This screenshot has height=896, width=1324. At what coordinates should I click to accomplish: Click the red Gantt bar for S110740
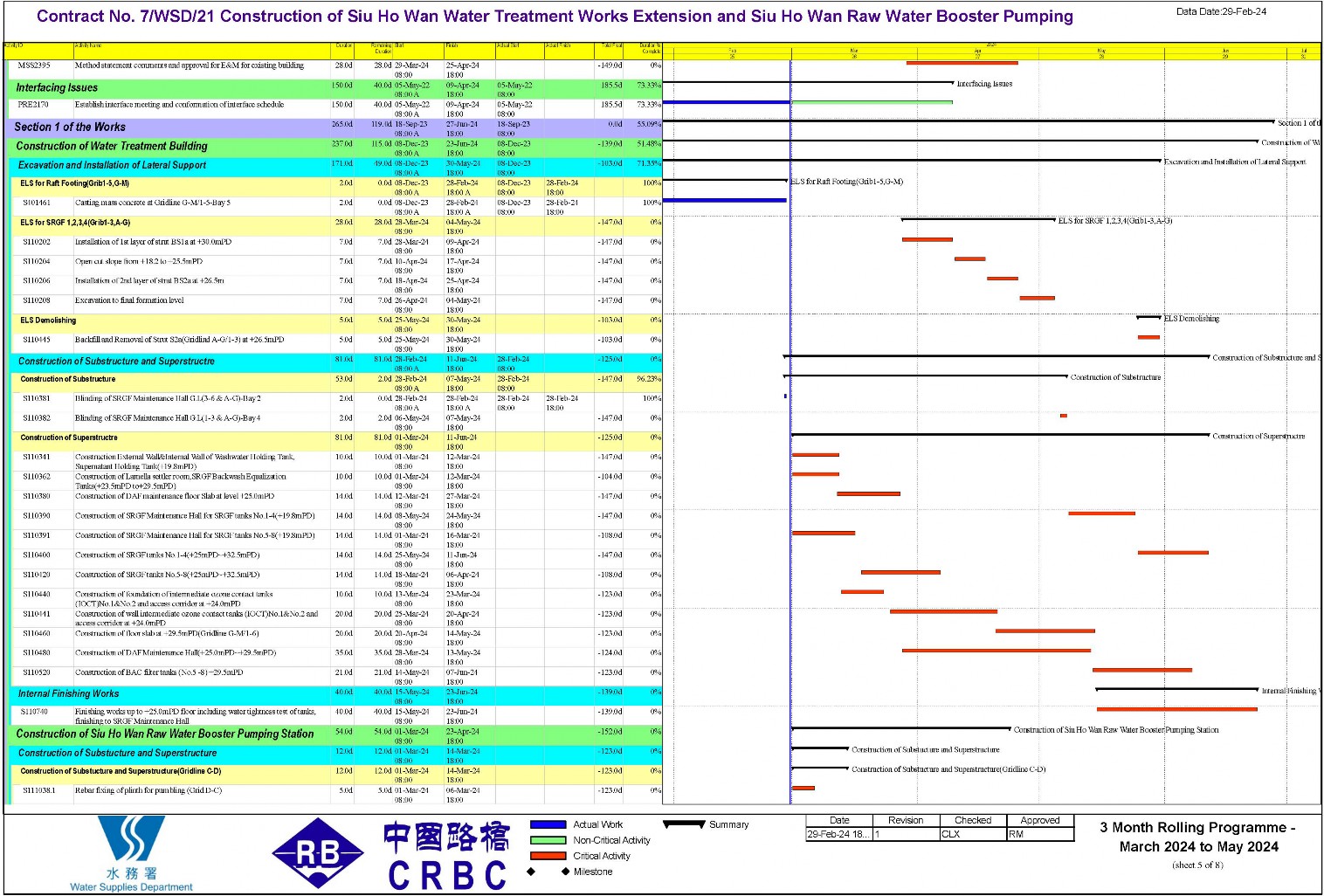(x=1177, y=709)
